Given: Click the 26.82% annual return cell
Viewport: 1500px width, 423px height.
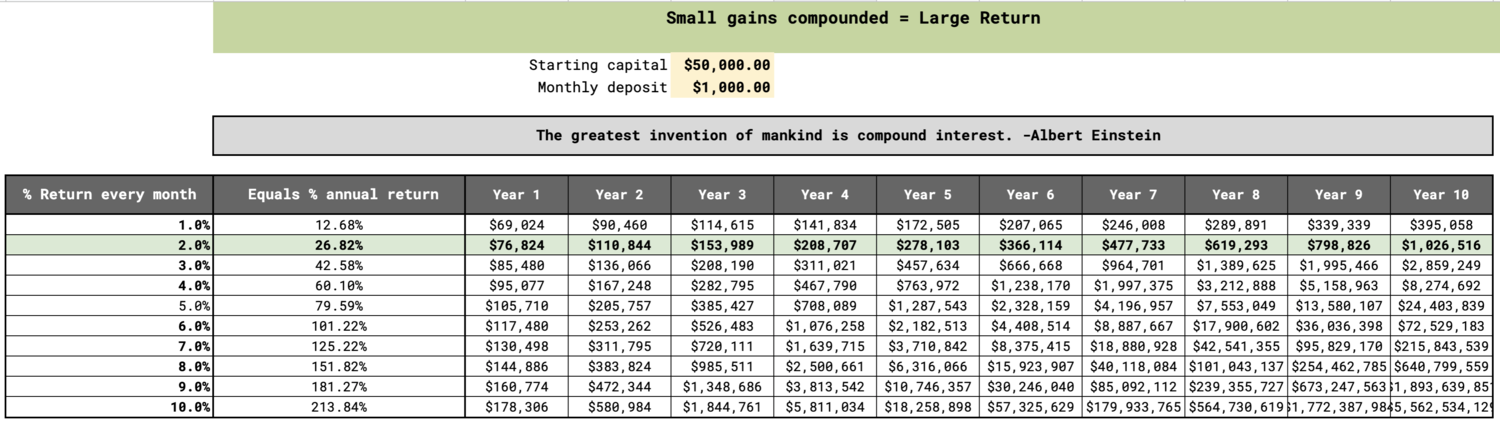Looking at the screenshot, I should [x=340, y=245].
